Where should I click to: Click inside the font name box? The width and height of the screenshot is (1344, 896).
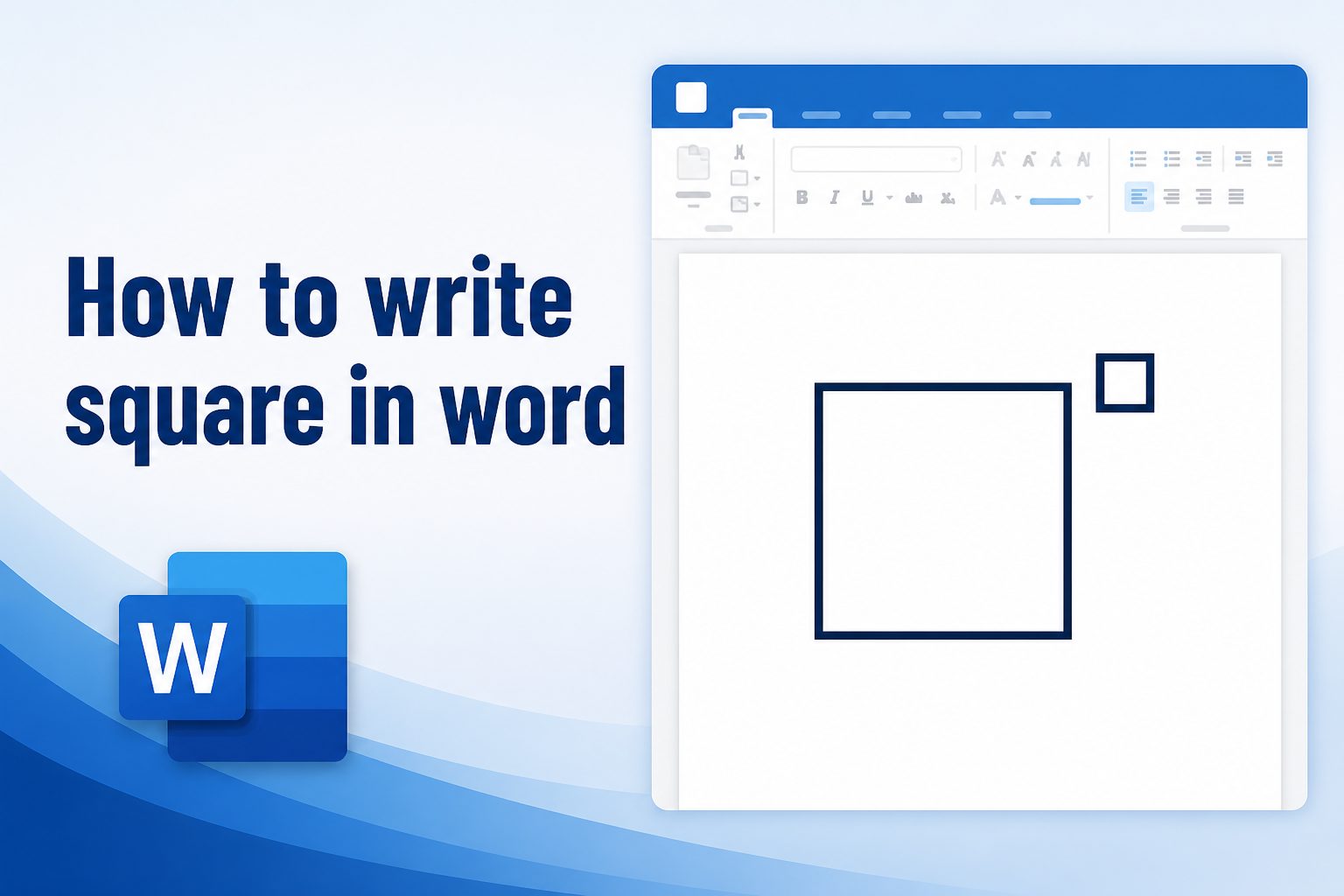pyautogui.click(x=876, y=159)
